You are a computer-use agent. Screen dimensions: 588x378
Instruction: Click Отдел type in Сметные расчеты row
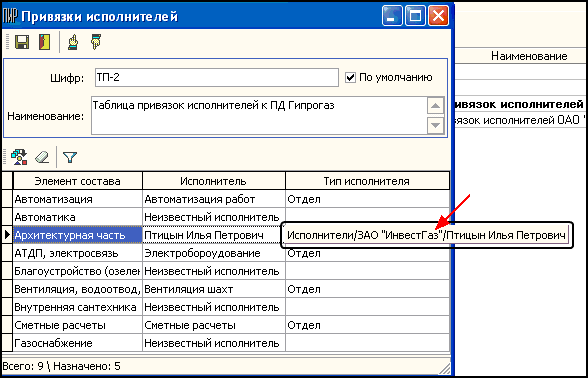(368, 325)
